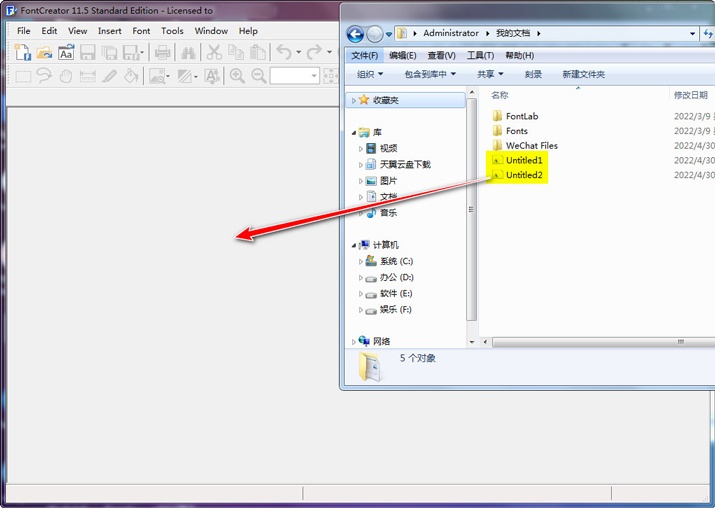Click the Zoom in magnifier icon
Viewport: 715px width, 508px height.
[237, 76]
